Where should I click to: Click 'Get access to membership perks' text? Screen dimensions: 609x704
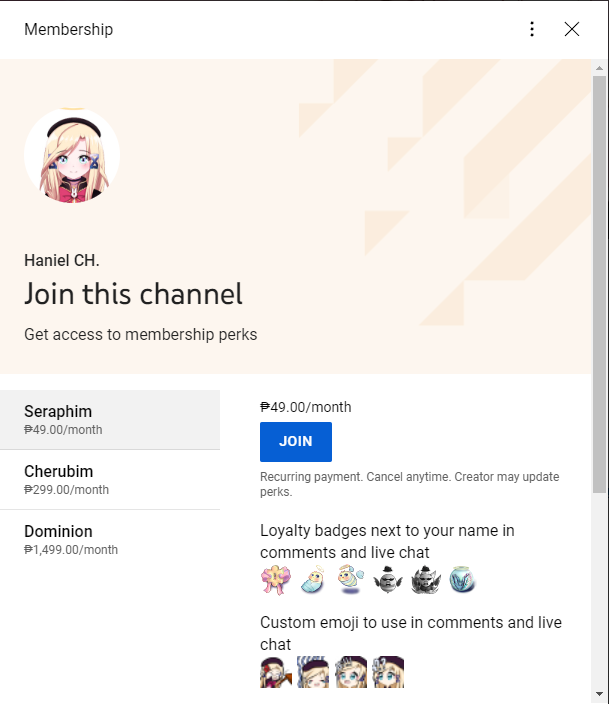click(x=141, y=334)
